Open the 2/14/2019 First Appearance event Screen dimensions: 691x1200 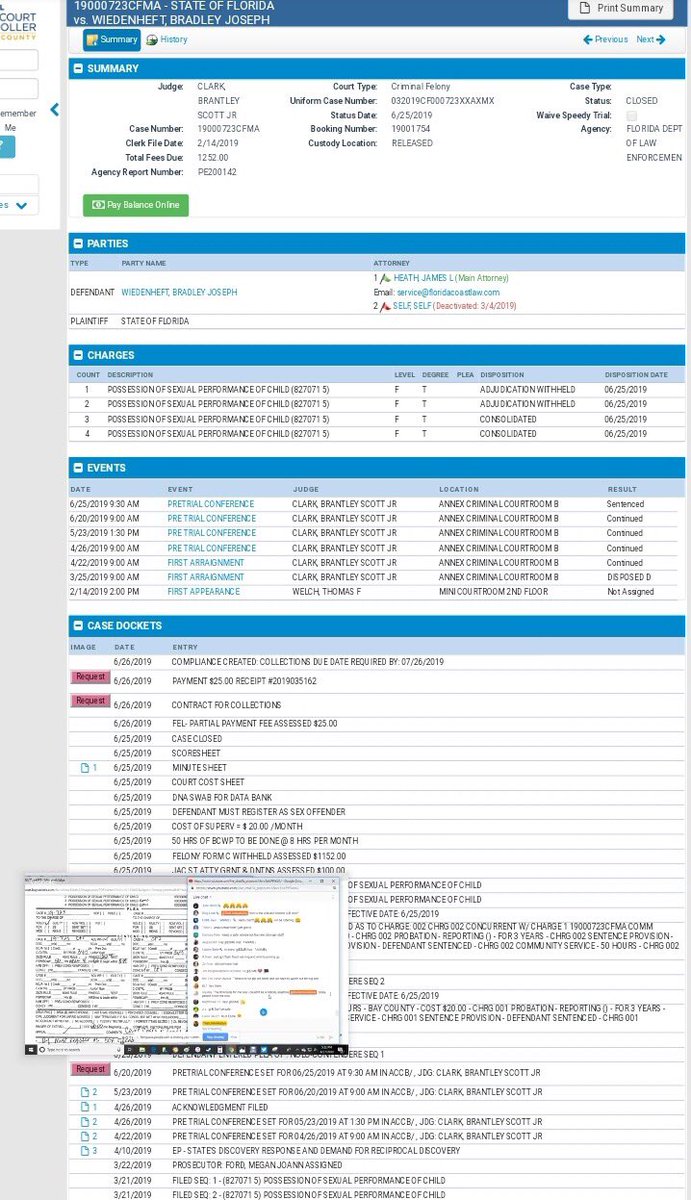[x=204, y=592]
